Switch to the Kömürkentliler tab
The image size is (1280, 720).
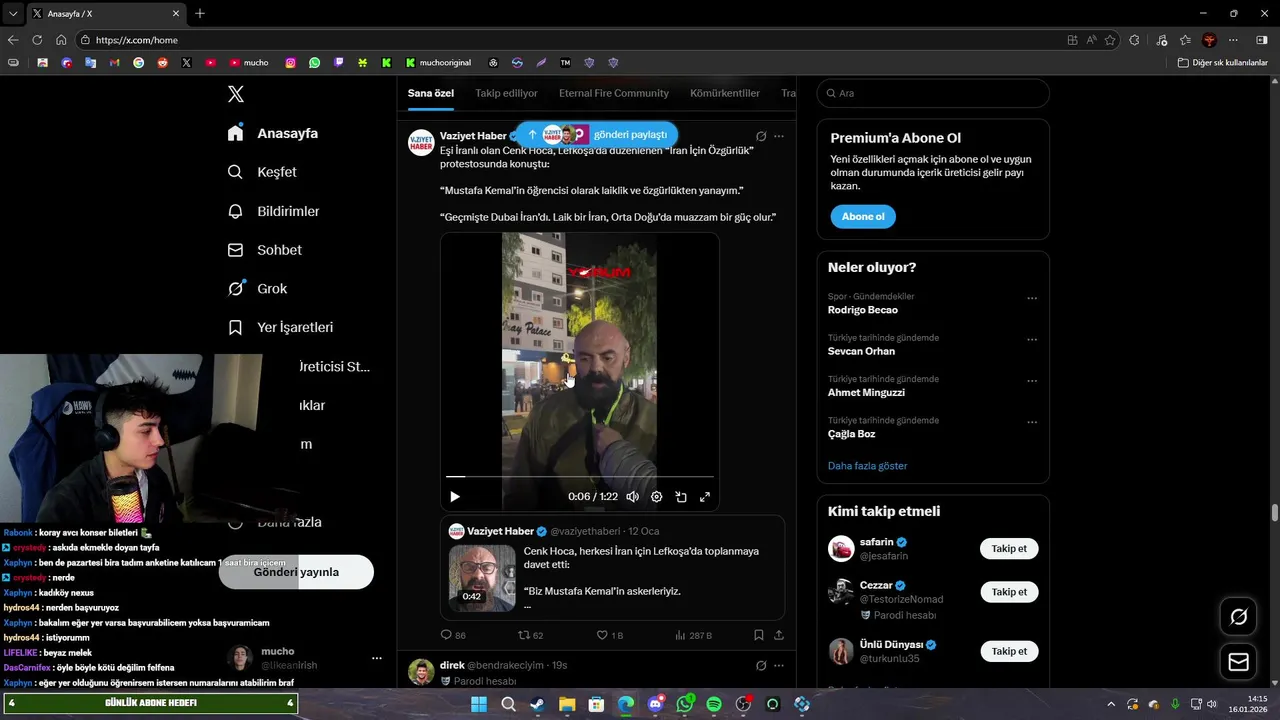[725, 93]
